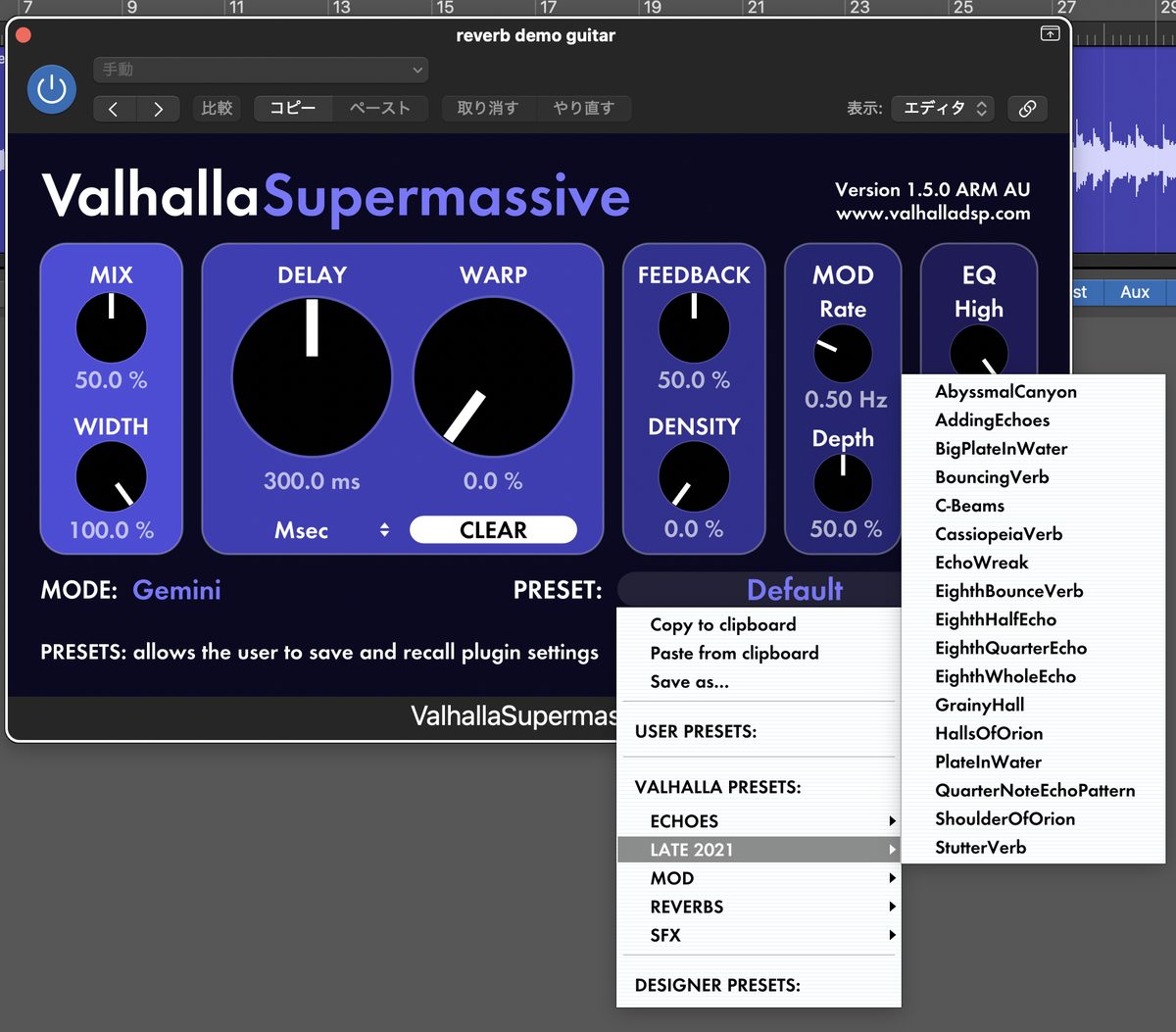Select the AddingEchoes preset
The width and height of the screenshot is (1176, 1032).
tap(1033, 419)
